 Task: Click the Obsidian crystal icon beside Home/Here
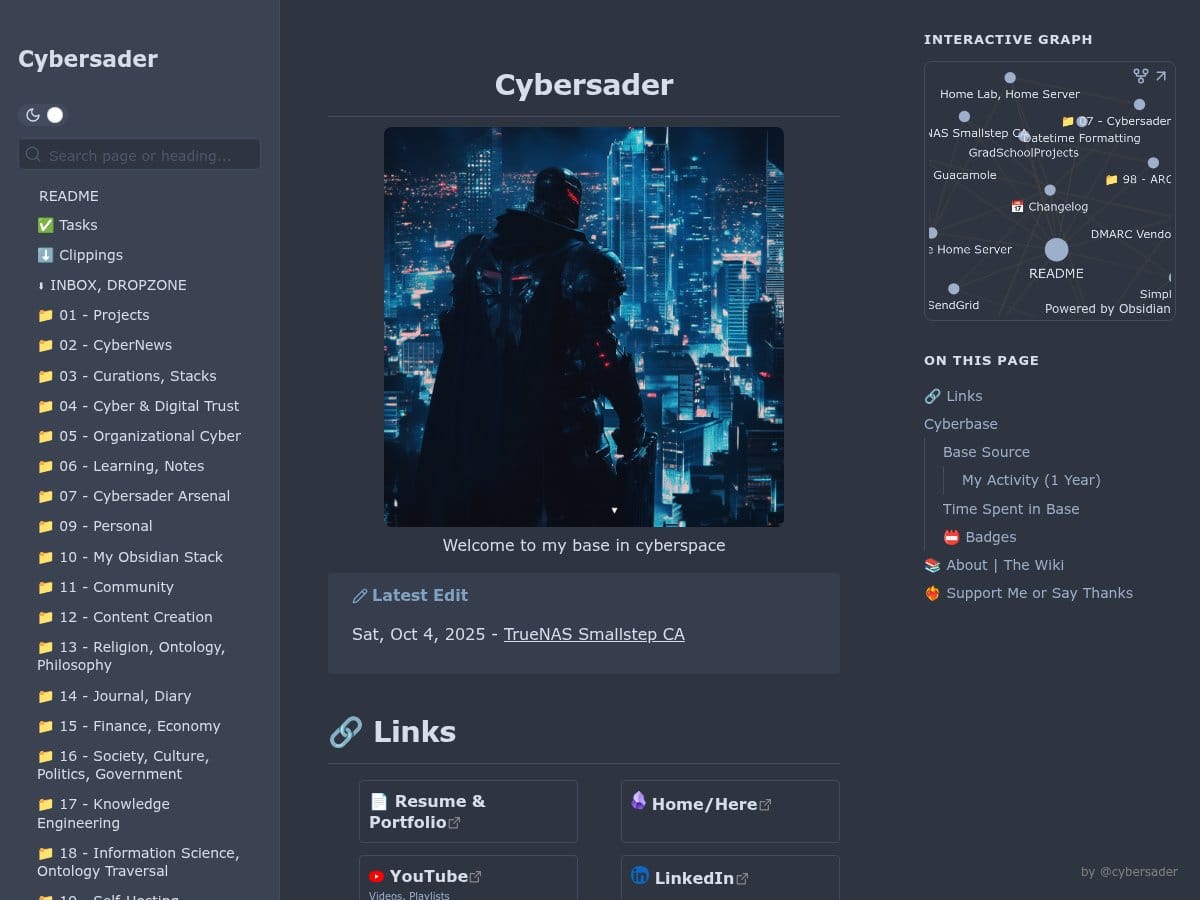(638, 801)
